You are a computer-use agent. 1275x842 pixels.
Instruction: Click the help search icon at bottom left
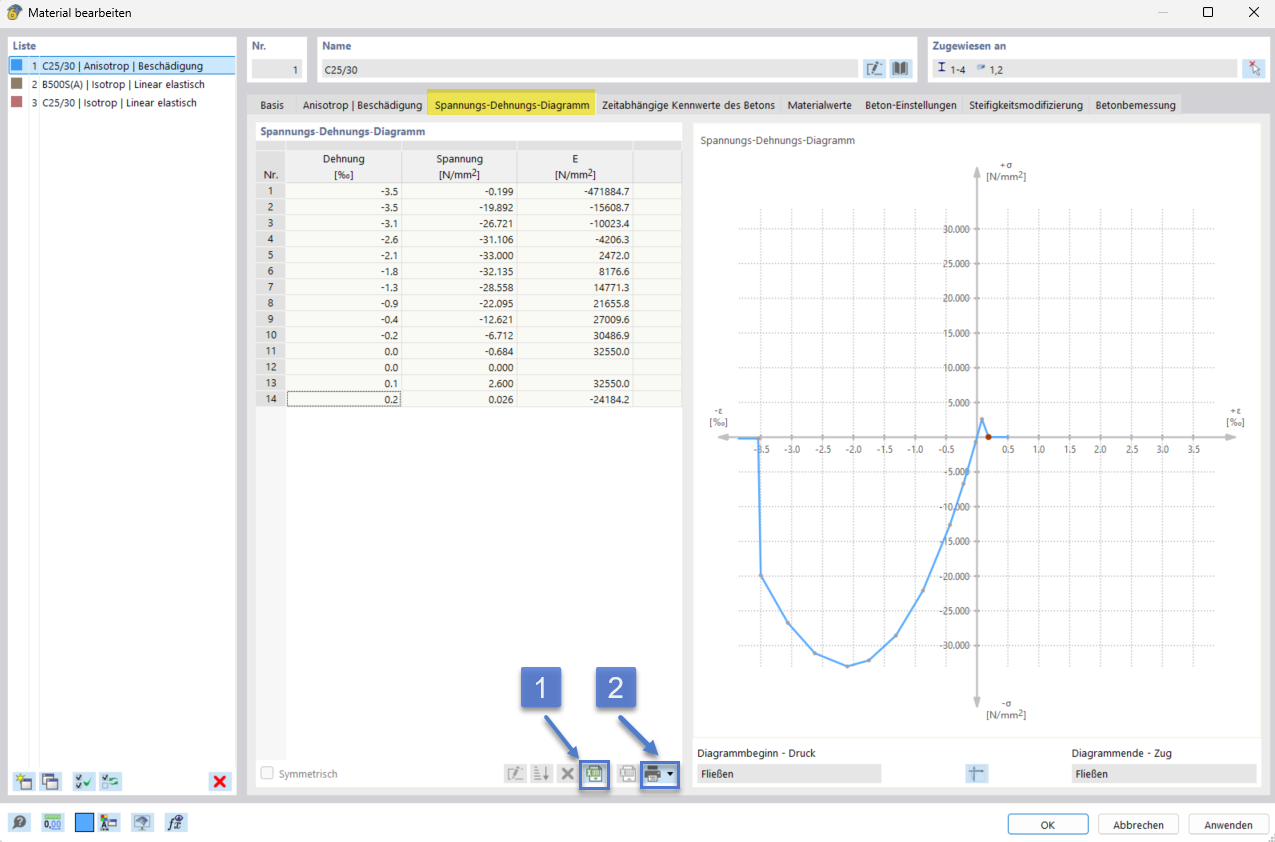pyautogui.click(x=19, y=822)
